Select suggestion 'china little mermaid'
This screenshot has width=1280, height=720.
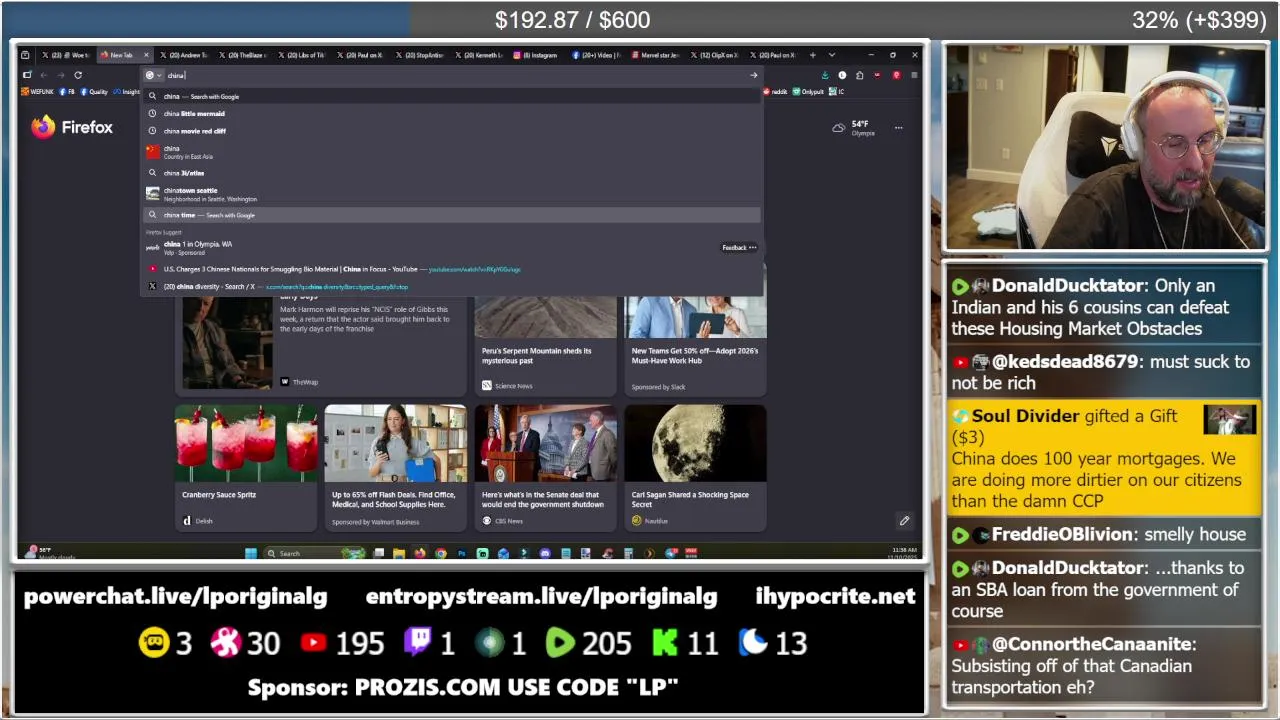[452, 113]
